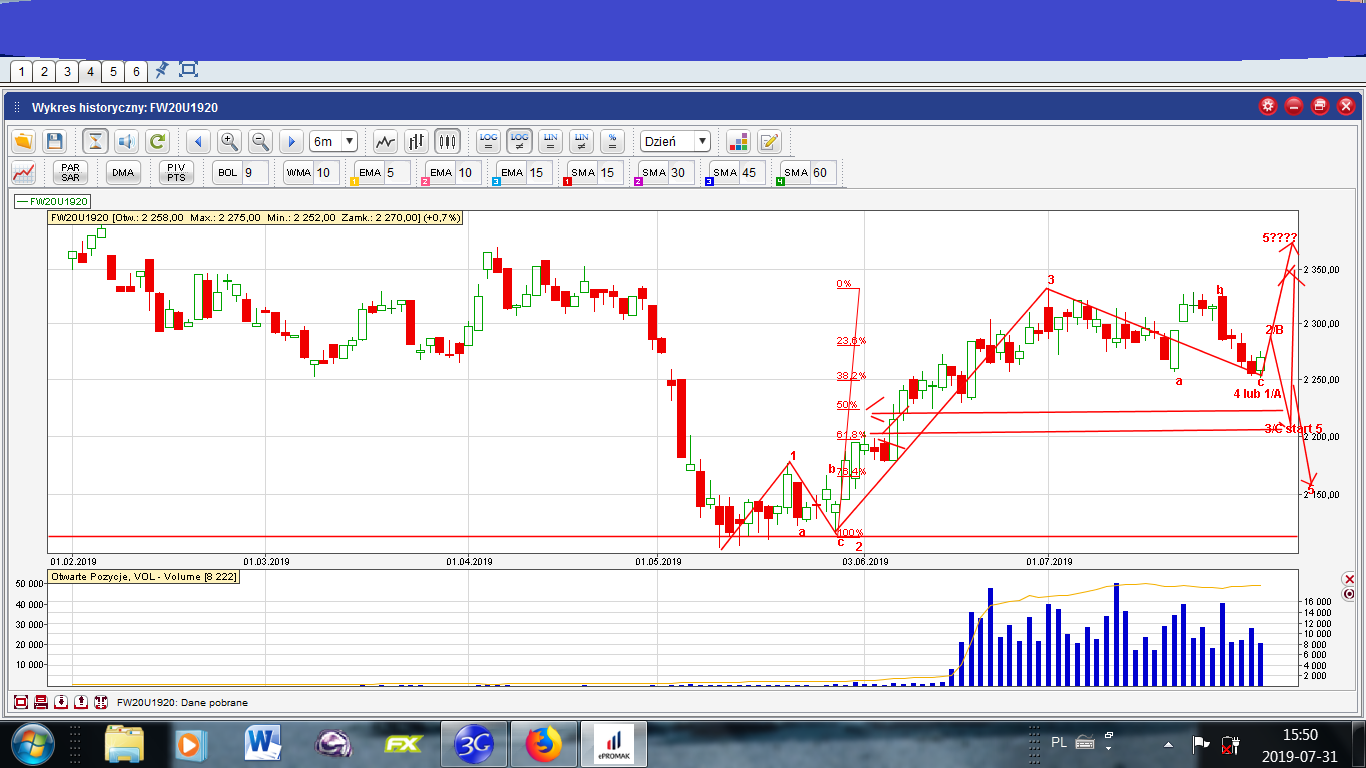Refresh chart data with the green arrow
The height and width of the screenshot is (768, 1366).
click(x=158, y=141)
